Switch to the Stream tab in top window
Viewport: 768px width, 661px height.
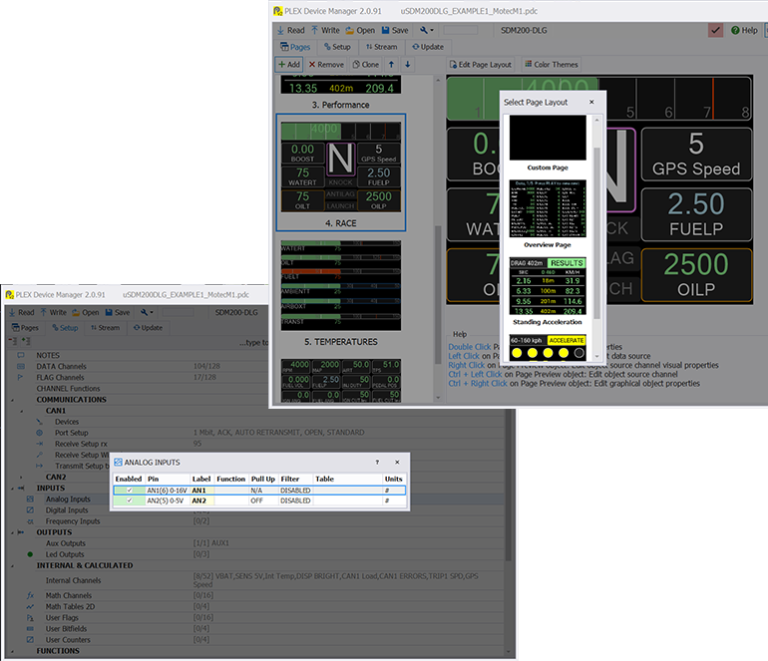[381, 46]
